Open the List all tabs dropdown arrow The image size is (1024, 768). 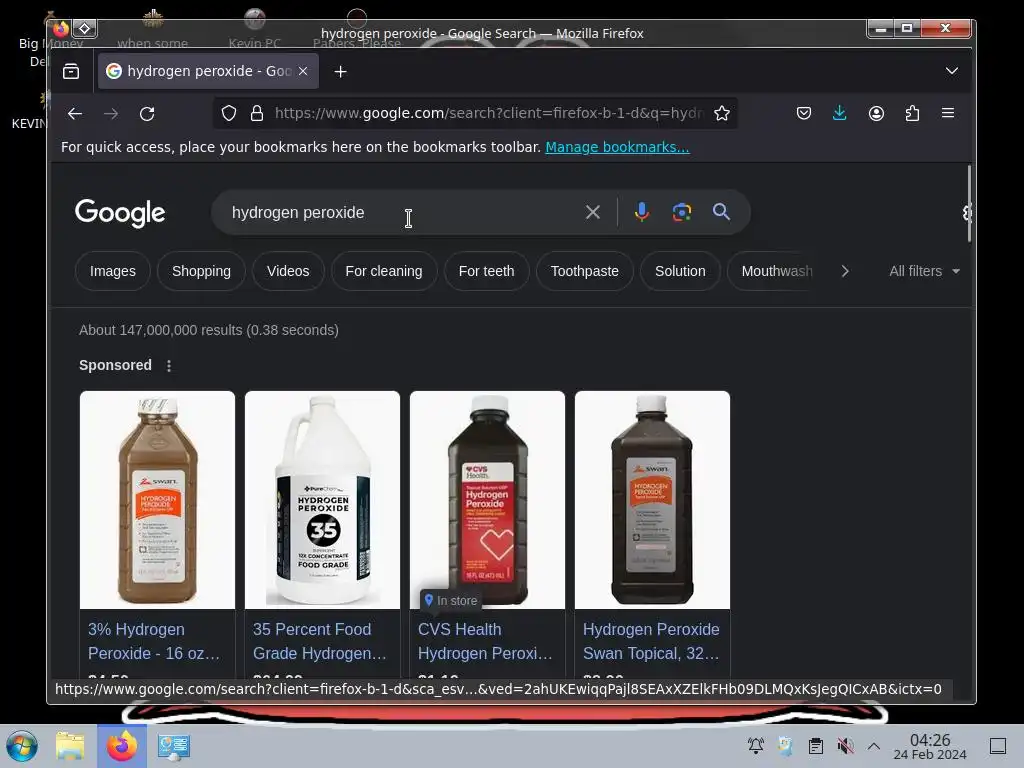952,71
